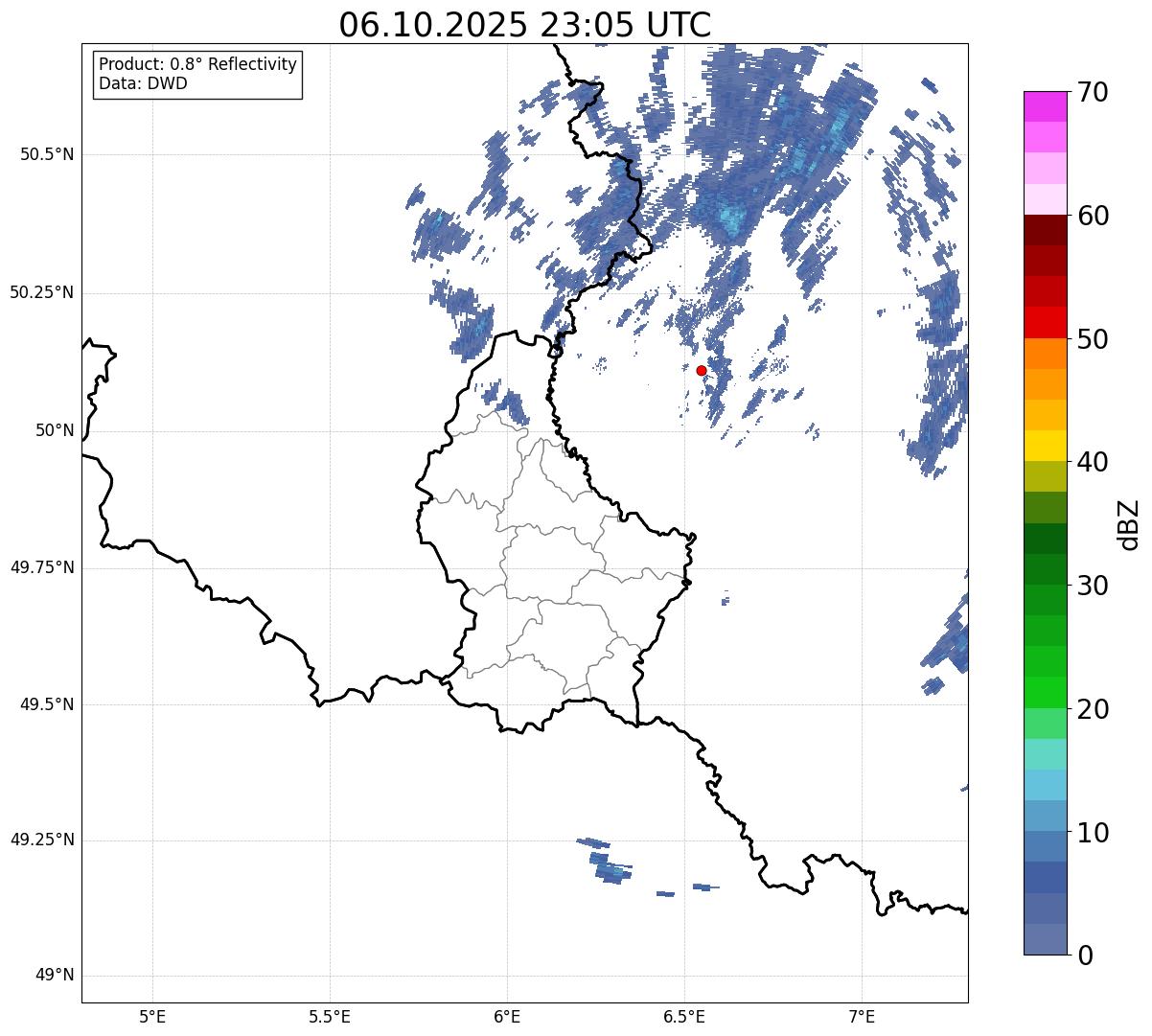Click the 49.75°N latitude label
This screenshot has width=1152, height=1036.
coord(42,567)
